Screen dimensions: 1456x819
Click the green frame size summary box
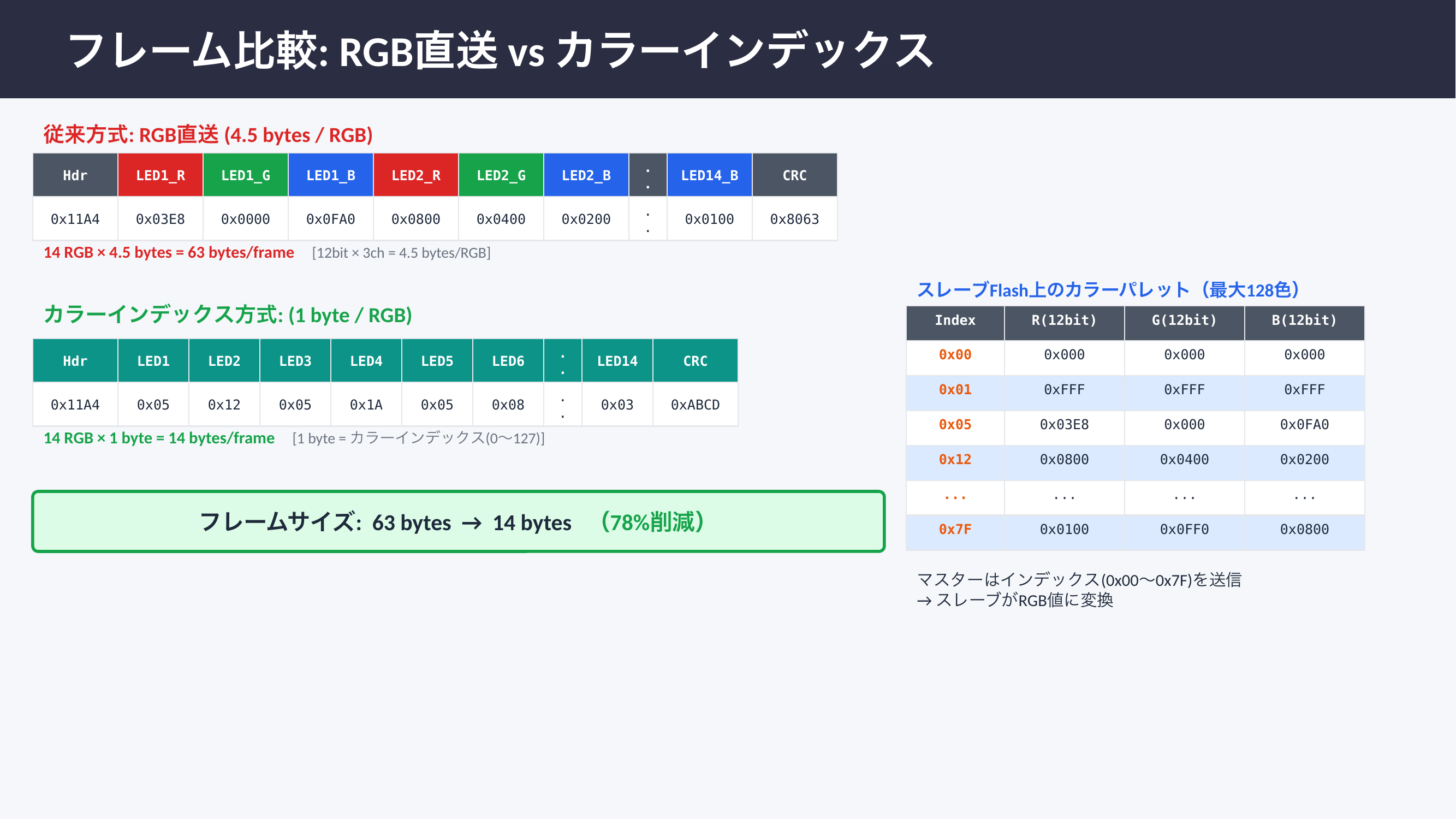pos(458,521)
